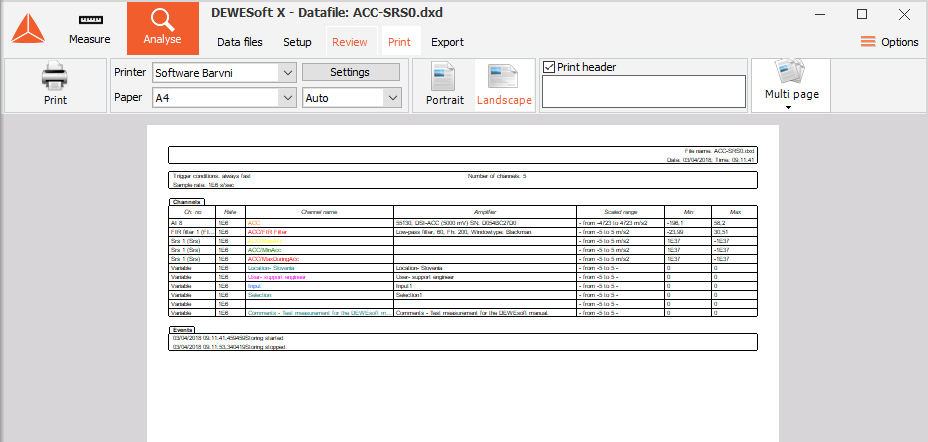This screenshot has width=928, height=442.
Task: Open the Paper size dropdown A4
Action: point(224,98)
